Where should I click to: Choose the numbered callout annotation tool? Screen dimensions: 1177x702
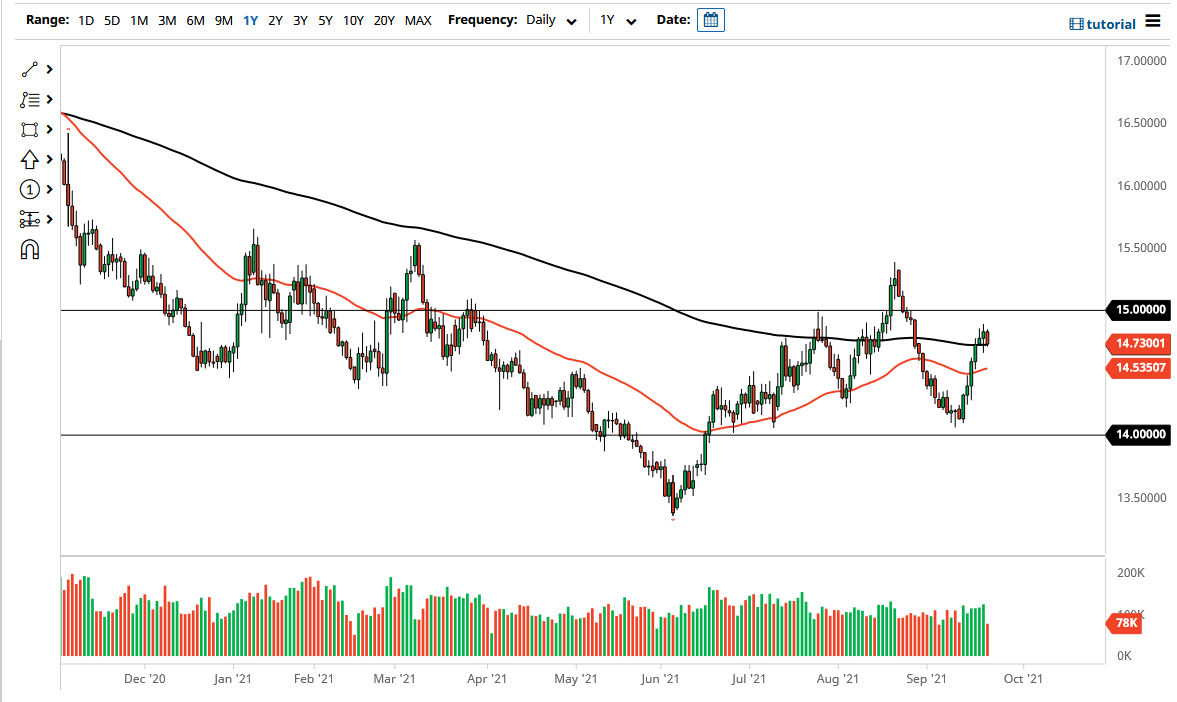point(30,189)
